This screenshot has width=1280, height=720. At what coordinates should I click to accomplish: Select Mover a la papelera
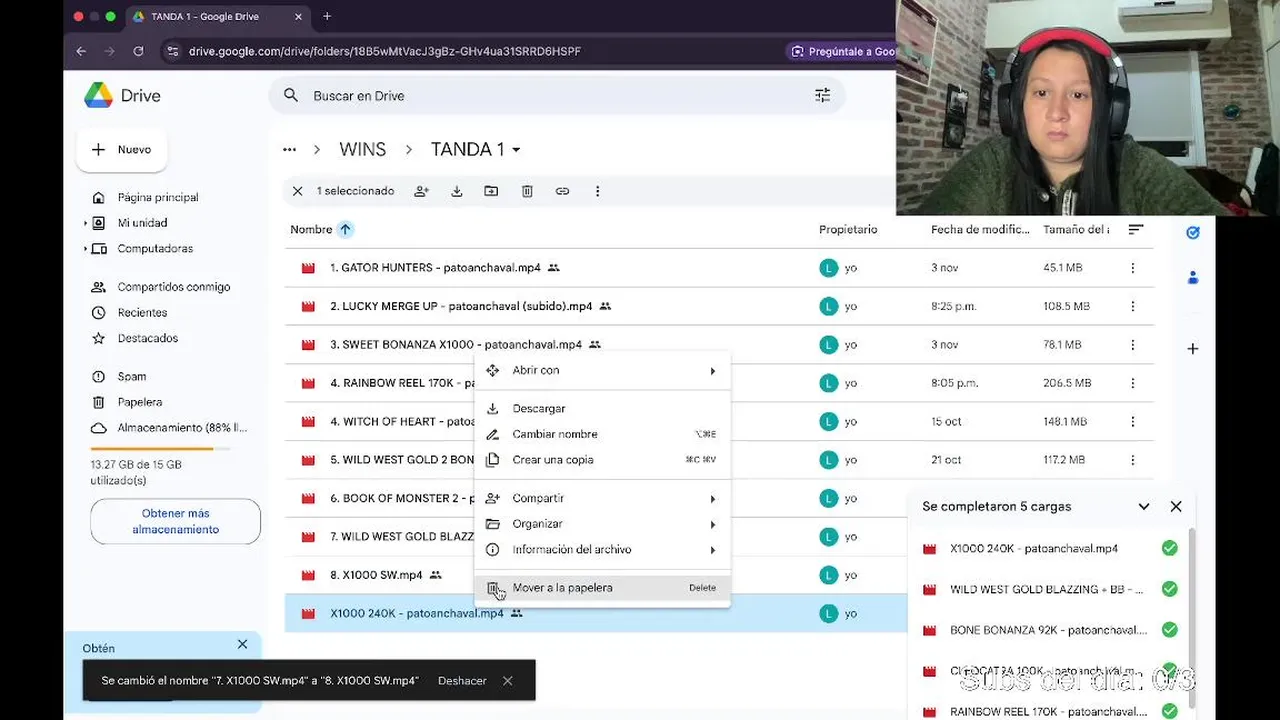603,588
